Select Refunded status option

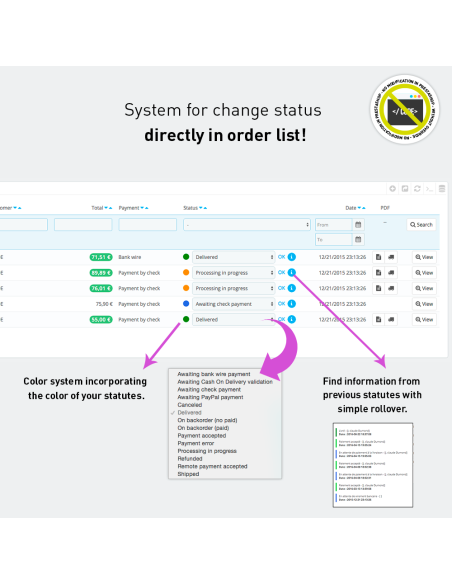point(190,458)
